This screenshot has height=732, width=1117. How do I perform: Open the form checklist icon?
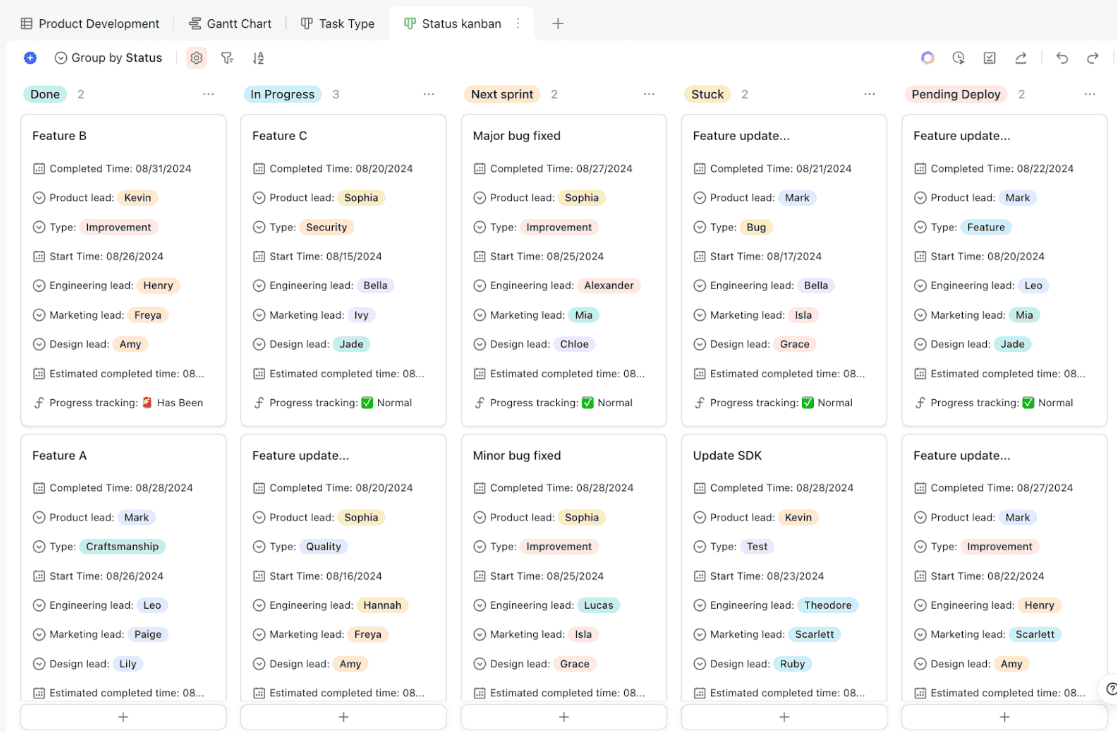pos(989,58)
